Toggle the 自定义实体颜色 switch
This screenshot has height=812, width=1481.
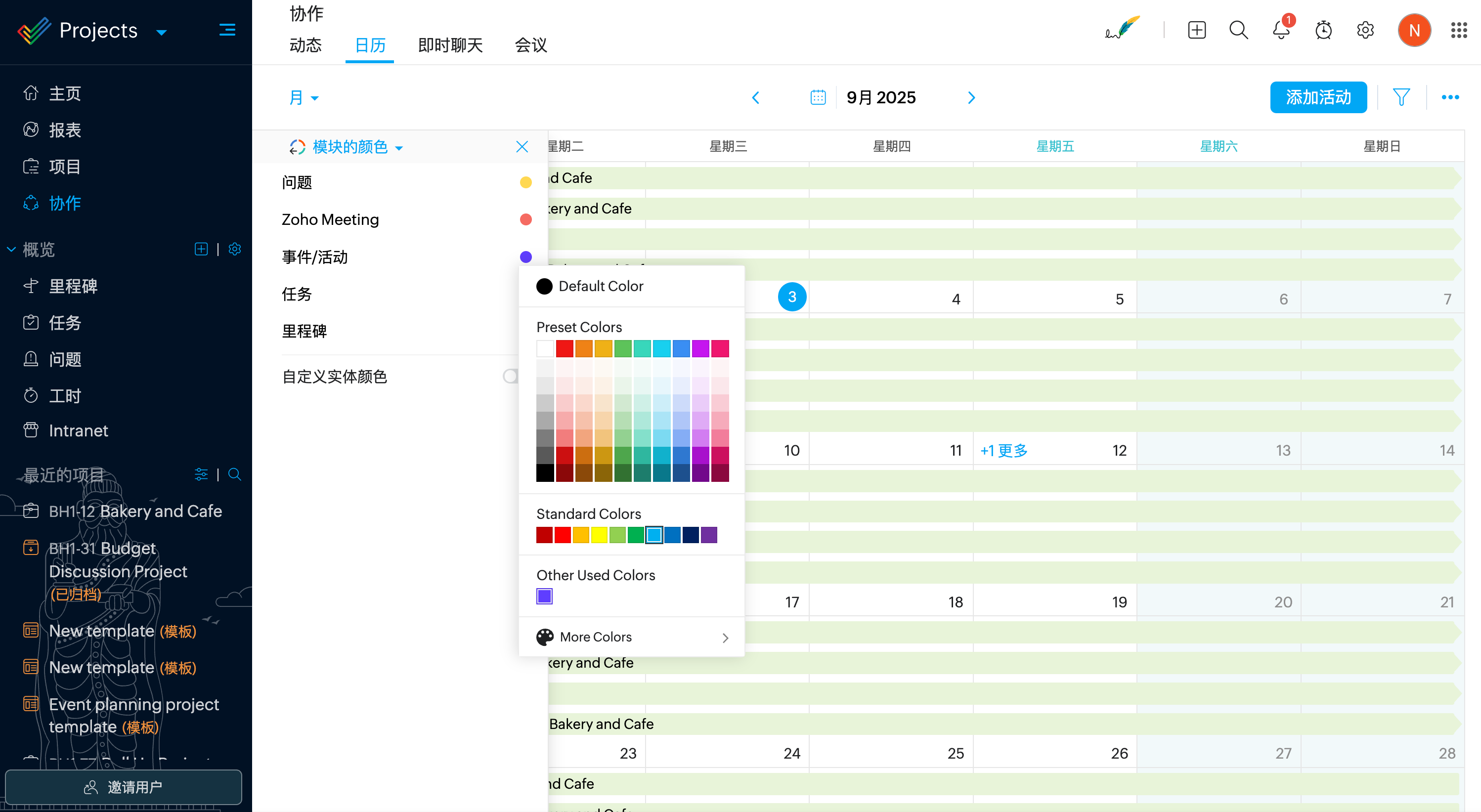(x=511, y=377)
